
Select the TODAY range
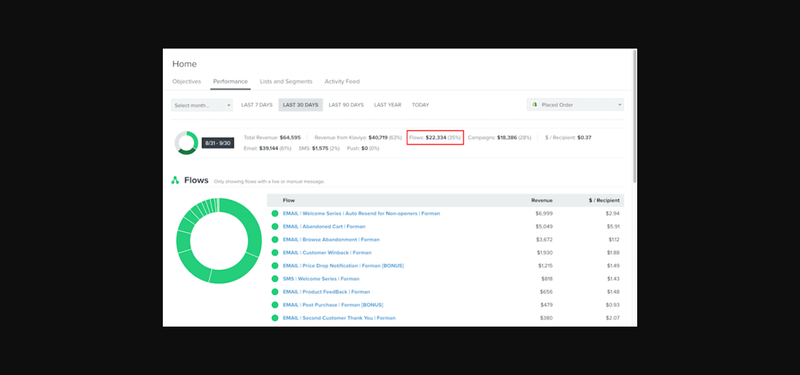(x=420, y=105)
